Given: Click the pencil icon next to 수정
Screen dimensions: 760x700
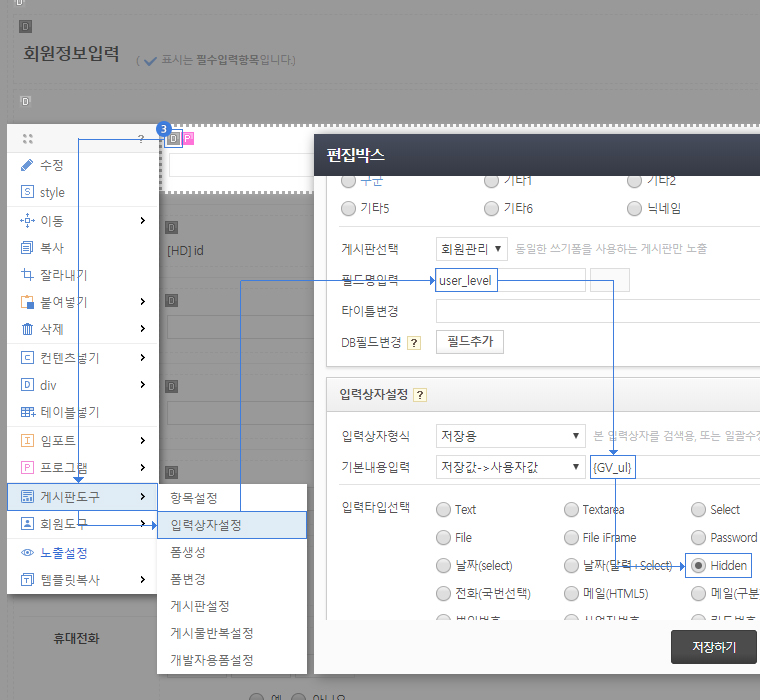Looking at the screenshot, I should pos(27,165).
